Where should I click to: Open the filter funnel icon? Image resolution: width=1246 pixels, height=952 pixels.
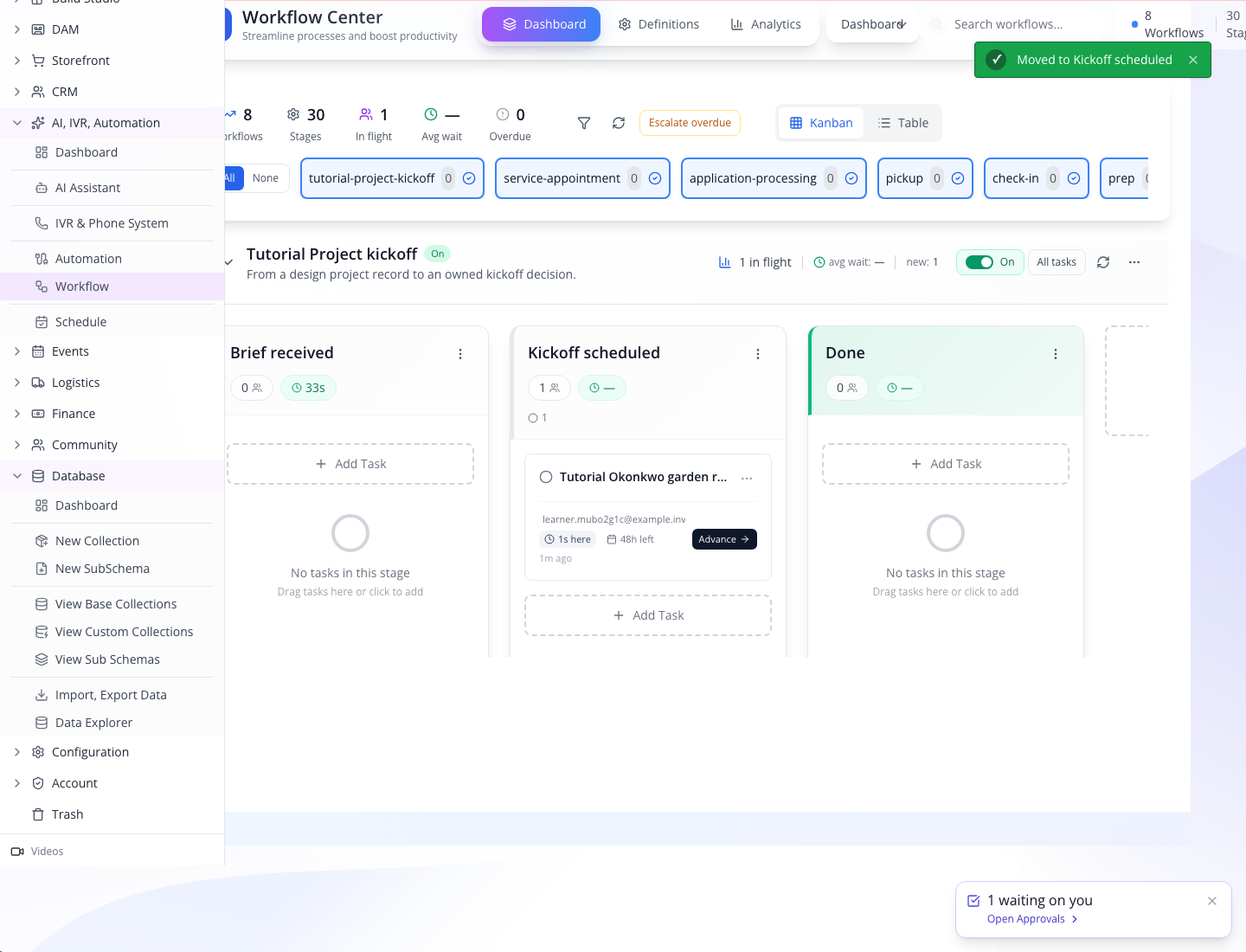[584, 123]
